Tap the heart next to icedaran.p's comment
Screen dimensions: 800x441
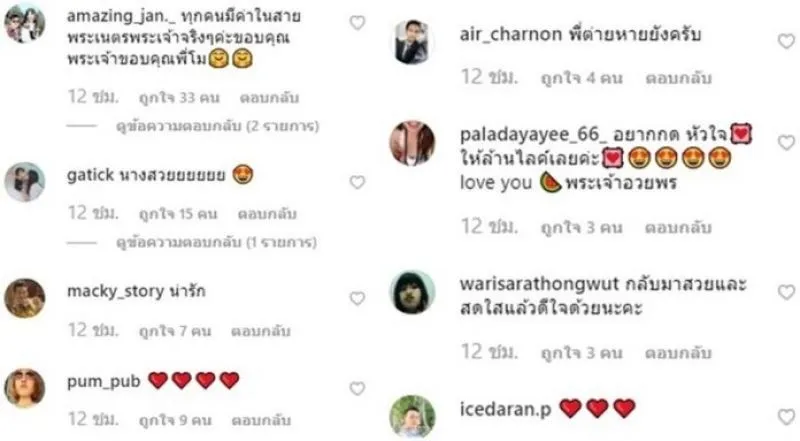[786, 417]
